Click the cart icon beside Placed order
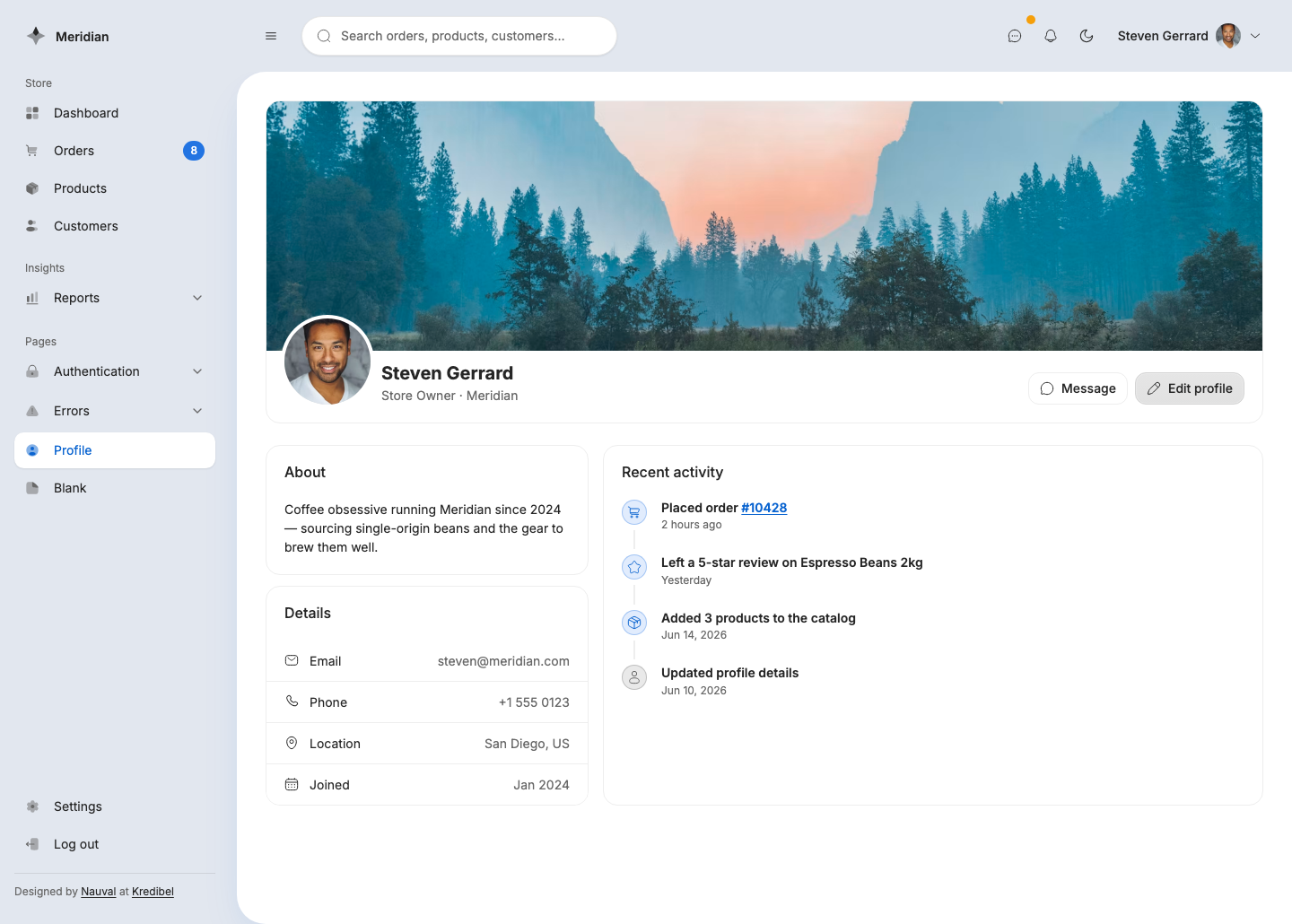 (x=634, y=512)
